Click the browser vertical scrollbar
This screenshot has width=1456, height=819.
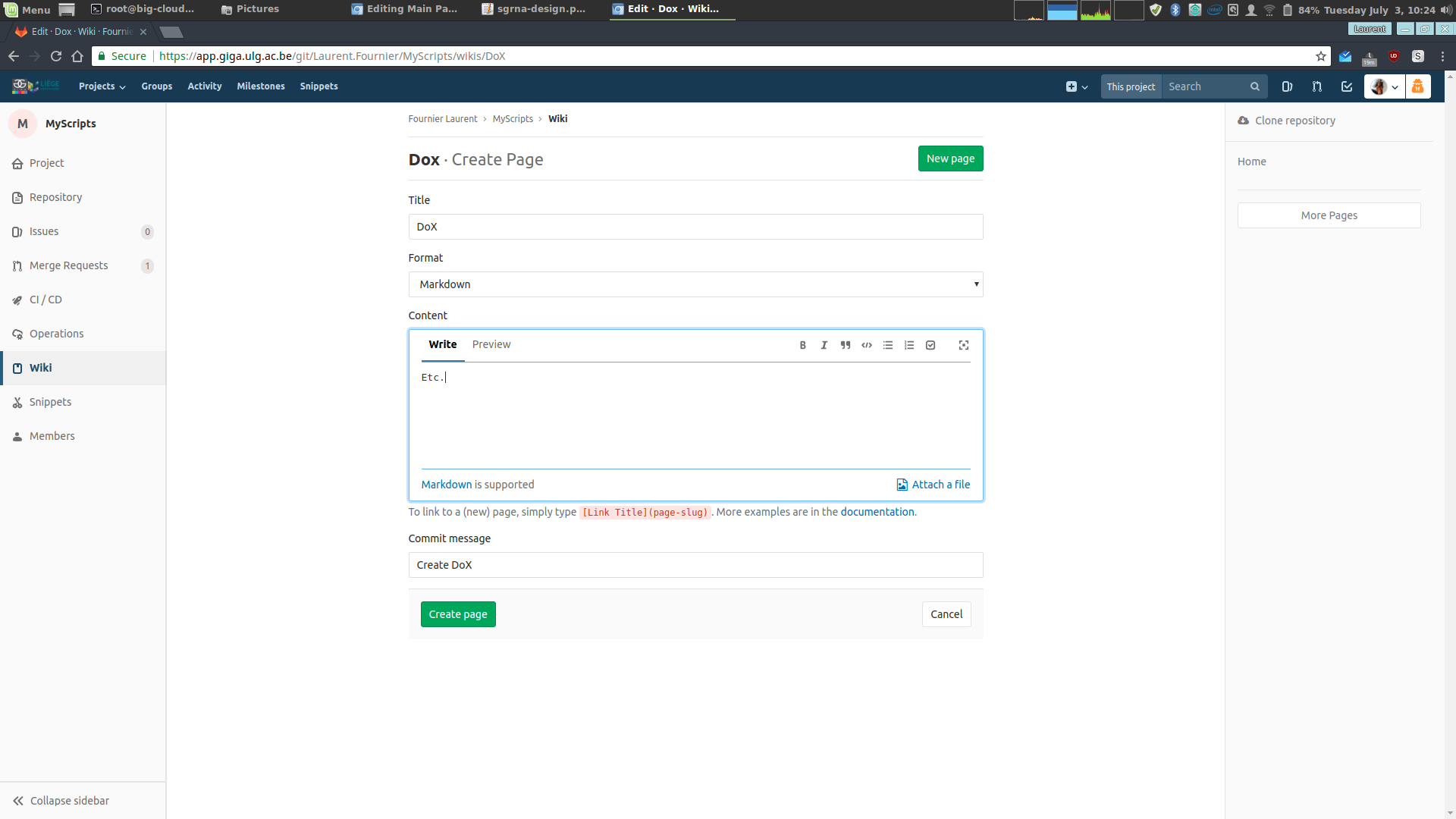tap(1450, 440)
